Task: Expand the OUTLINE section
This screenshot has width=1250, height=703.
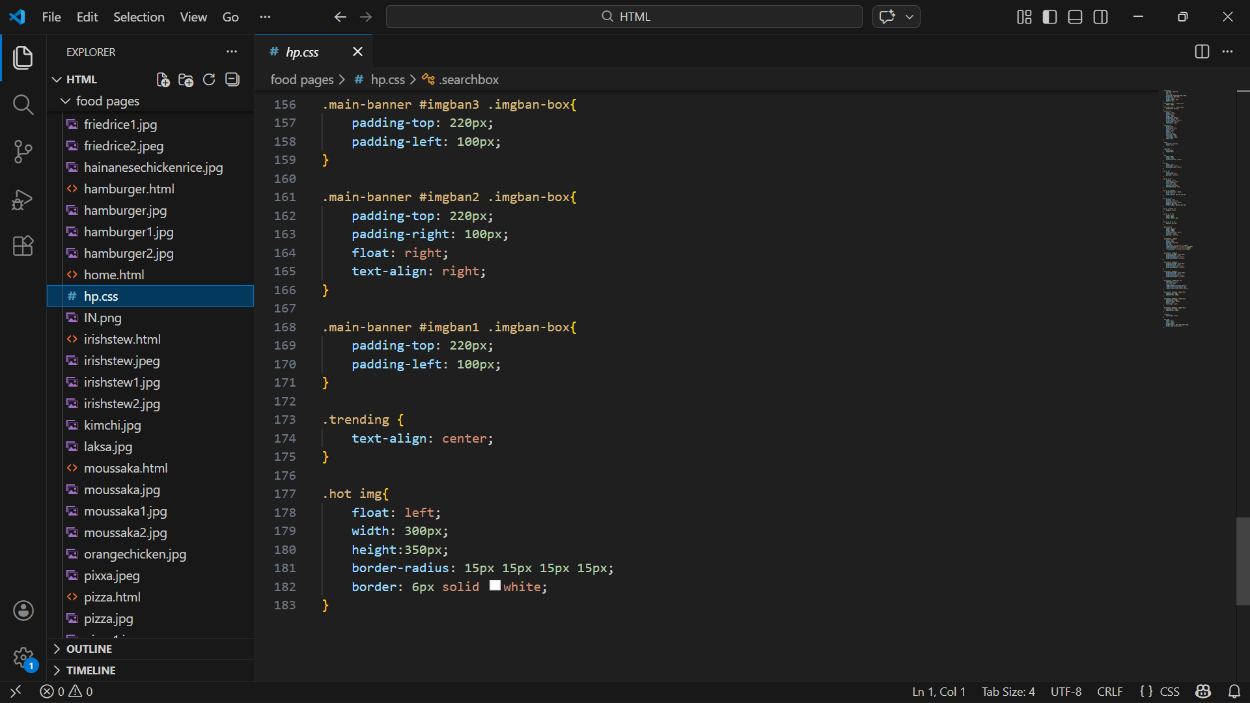Action: click(x=89, y=649)
